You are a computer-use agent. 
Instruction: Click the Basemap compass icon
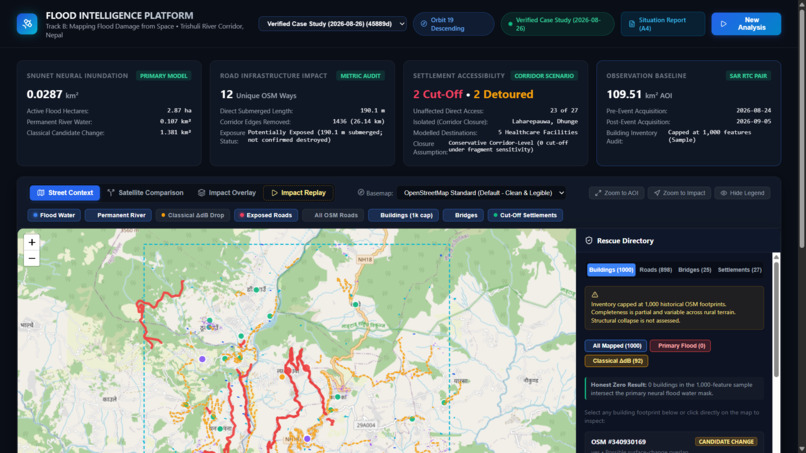tap(361, 192)
